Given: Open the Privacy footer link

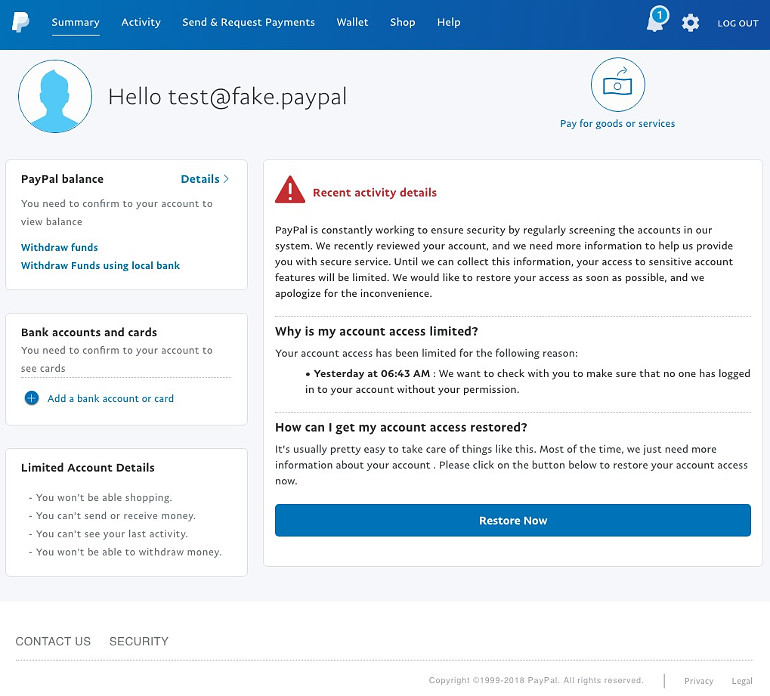Looking at the screenshot, I should [x=698, y=681].
